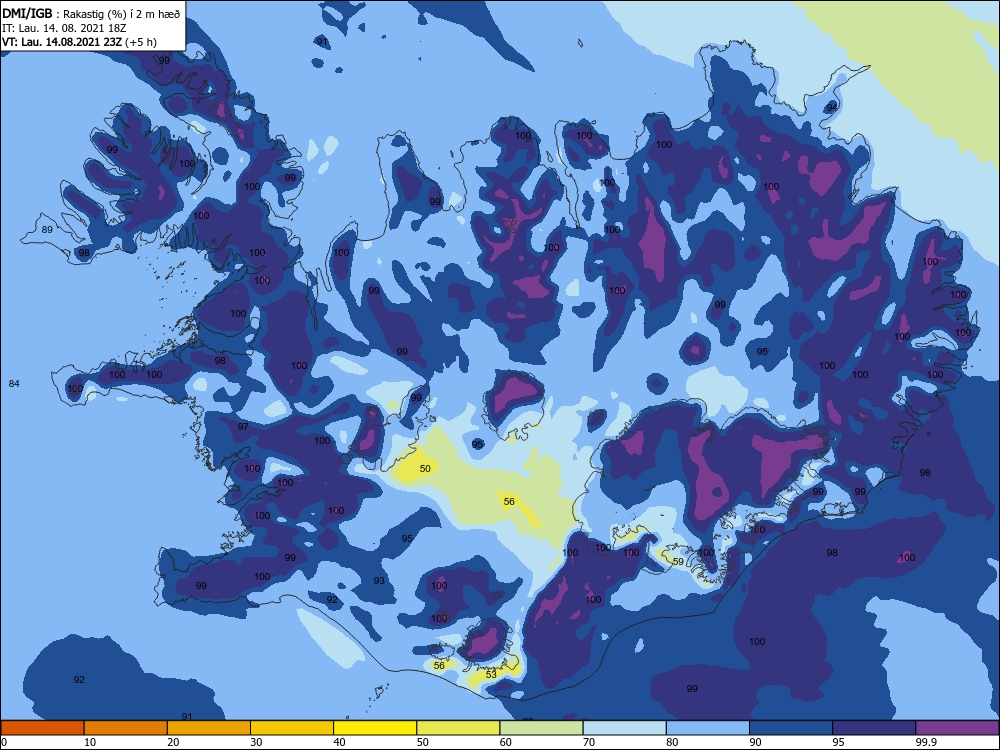This screenshot has height=750, width=1000.
Task: Pick the 20–30 legend color block
Action: coord(209,728)
